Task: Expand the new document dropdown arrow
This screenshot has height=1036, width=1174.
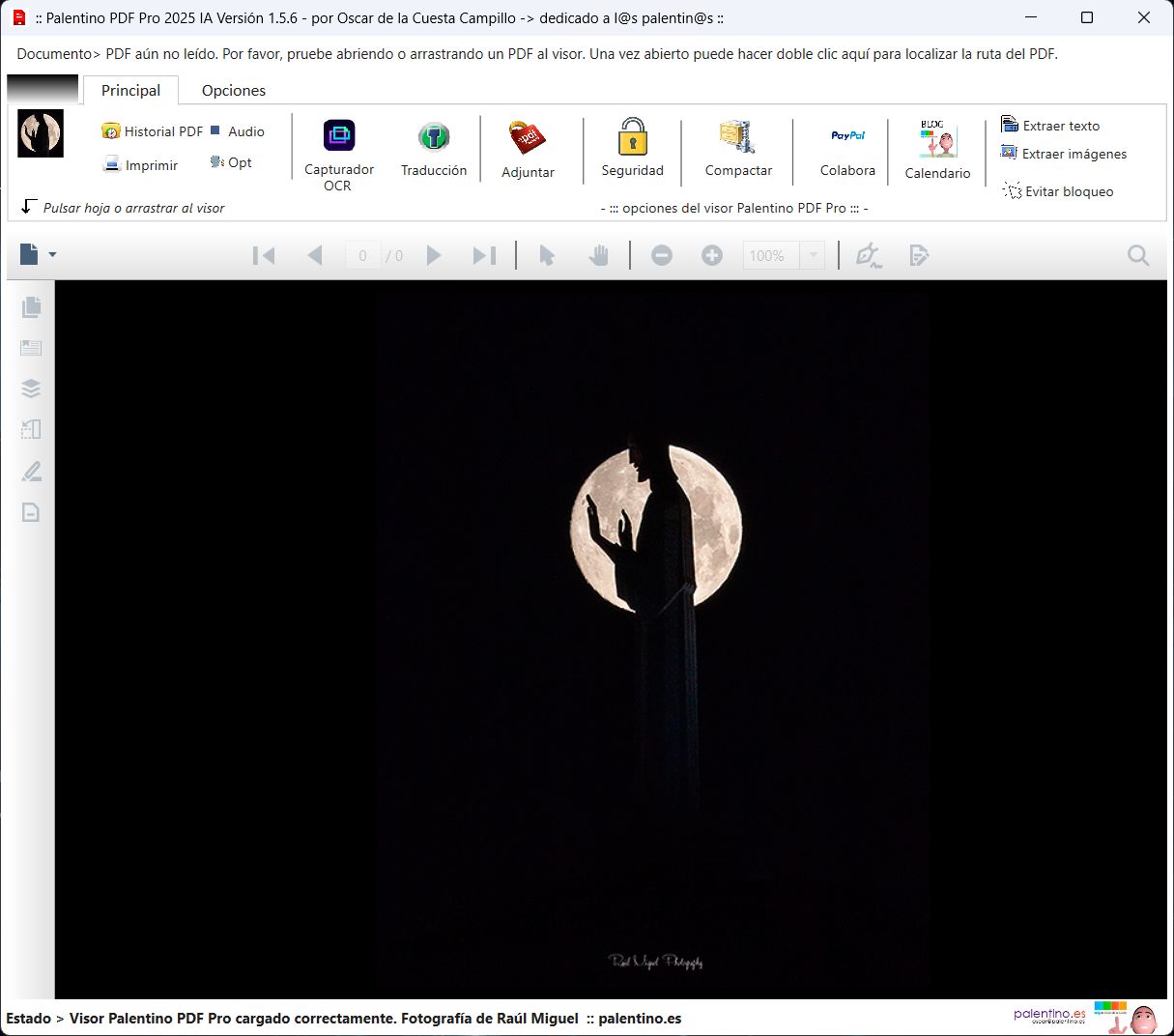Action: 53,255
